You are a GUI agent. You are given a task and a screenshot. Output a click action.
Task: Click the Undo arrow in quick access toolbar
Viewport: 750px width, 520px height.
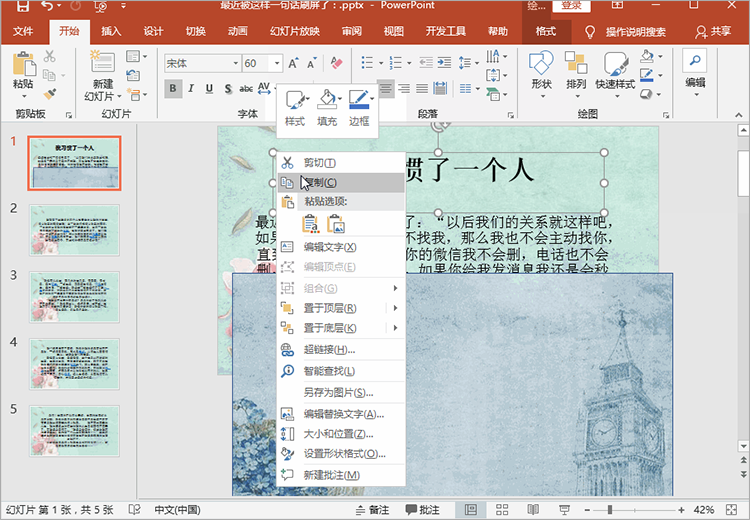(47, 6)
